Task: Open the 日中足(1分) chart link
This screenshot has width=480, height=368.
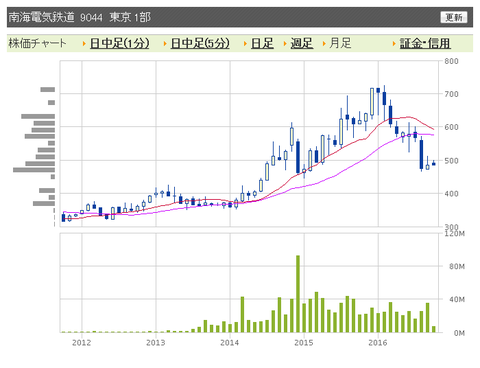Action: coord(119,43)
